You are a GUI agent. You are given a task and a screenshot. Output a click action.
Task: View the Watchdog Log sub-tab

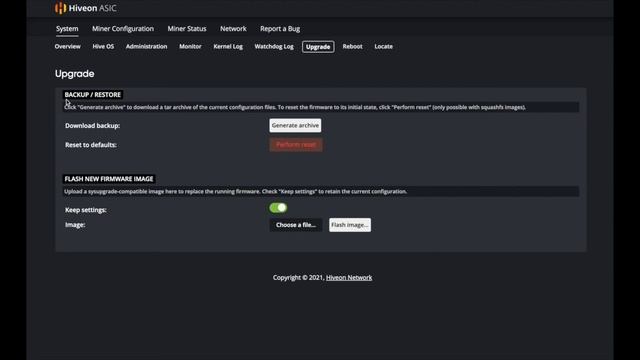tap(274, 47)
